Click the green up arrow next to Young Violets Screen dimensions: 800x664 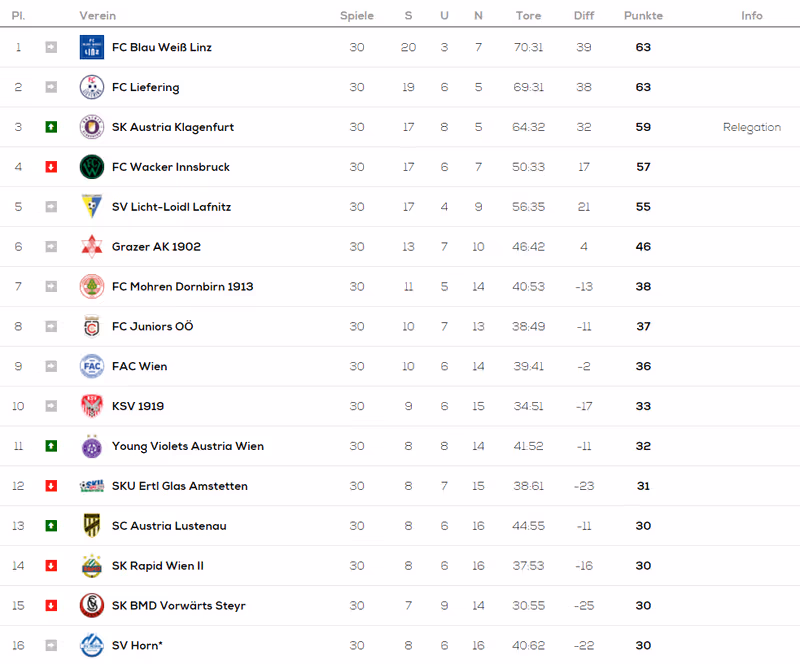[51, 446]
